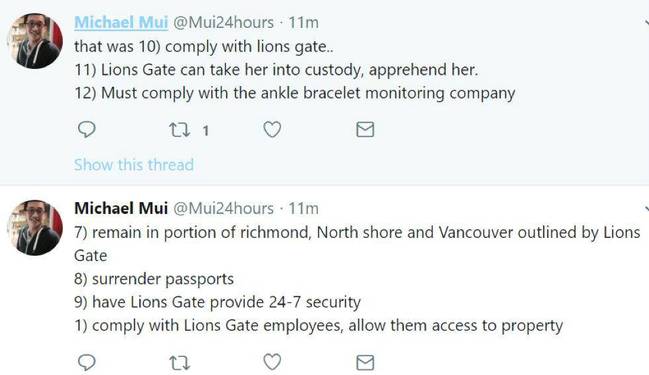Like the tweet about surrendering passports
Image resolution: width=649 pixels, height=375 pixels.
[272, 363]
